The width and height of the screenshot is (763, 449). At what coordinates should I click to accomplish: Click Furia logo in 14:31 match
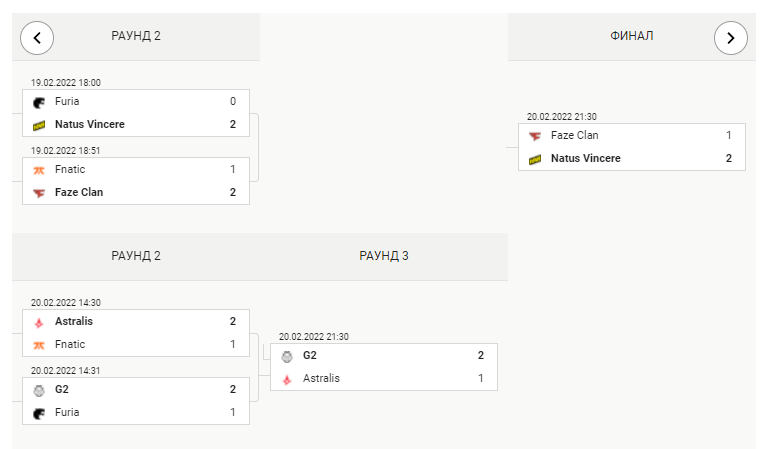(x=39, y=413)
